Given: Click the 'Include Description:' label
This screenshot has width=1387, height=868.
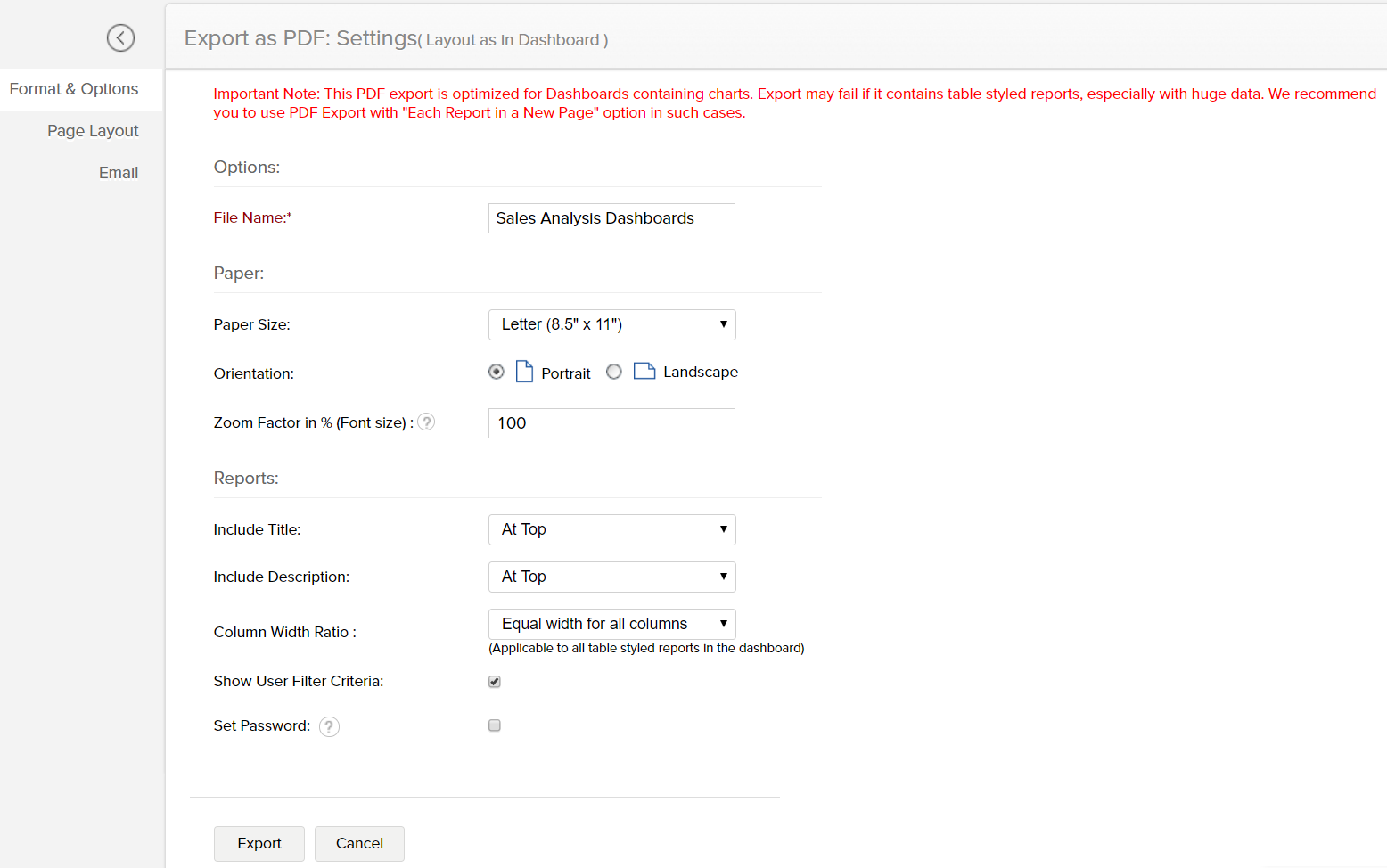Looking at the screenshot, I should [282, 577].
